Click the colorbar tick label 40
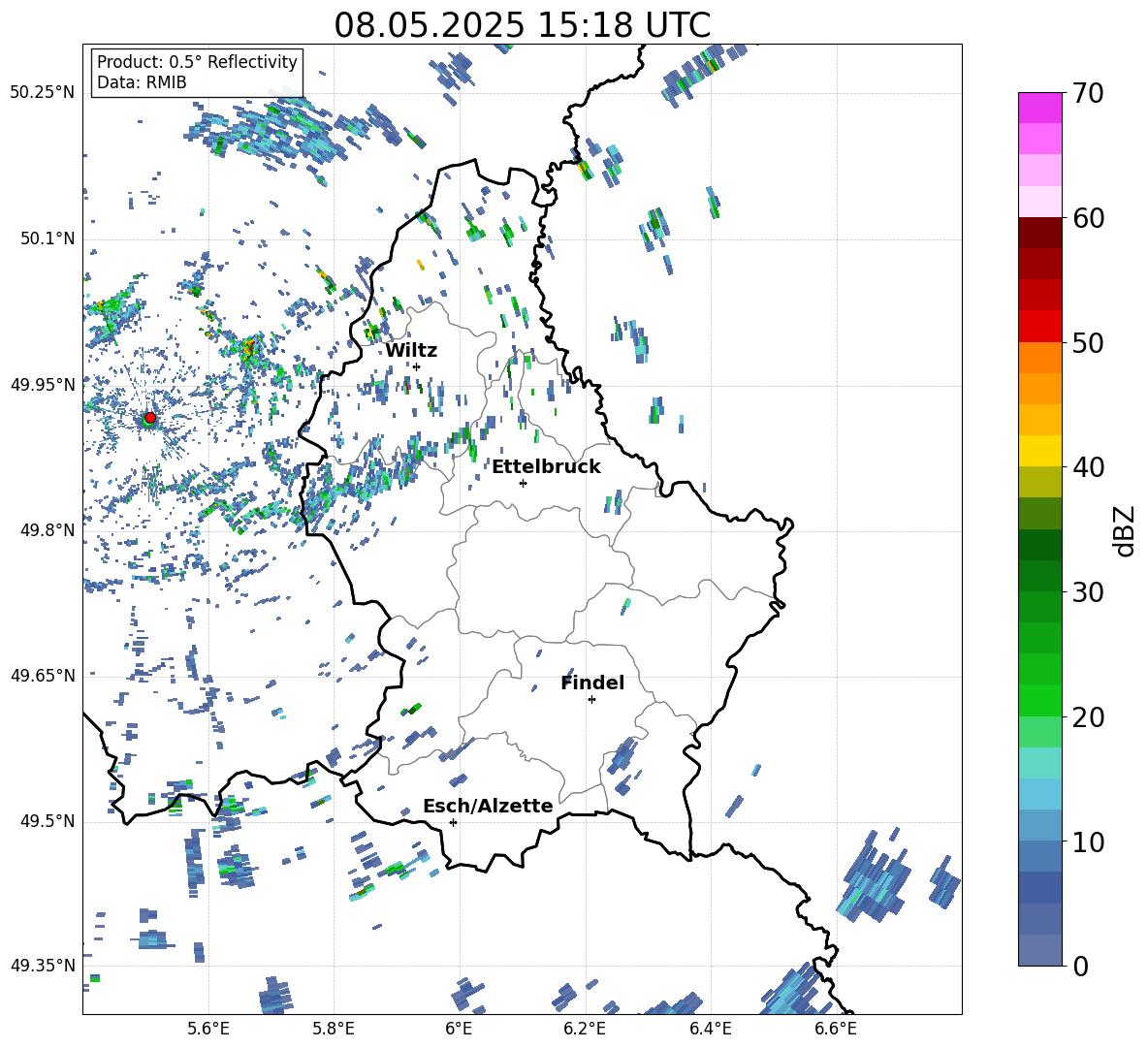The image size is (1148, 1048). click(x=1089, y=467)
